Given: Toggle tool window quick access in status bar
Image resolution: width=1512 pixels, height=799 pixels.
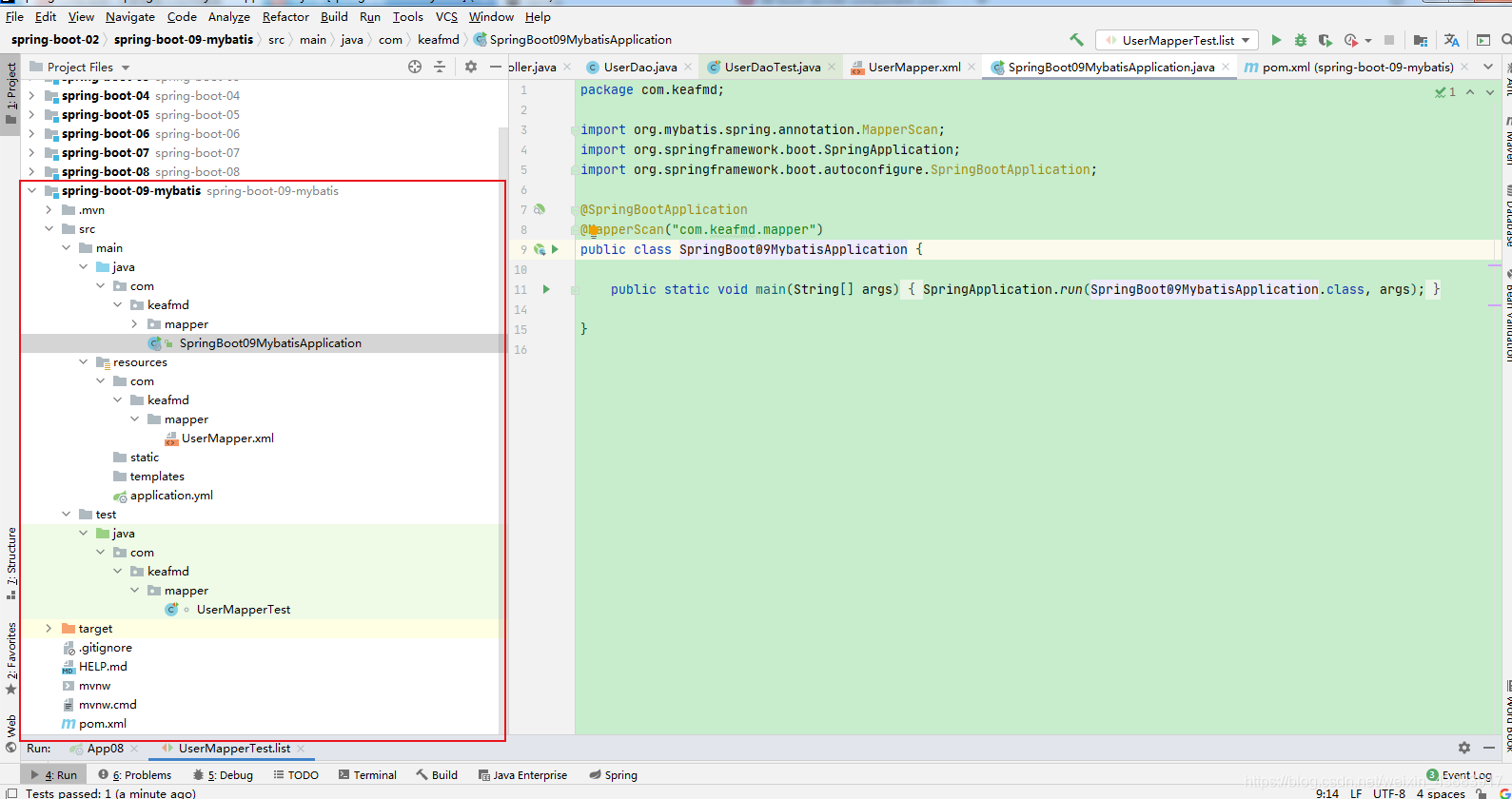Looking at the screenshot, I should point(11,792).
